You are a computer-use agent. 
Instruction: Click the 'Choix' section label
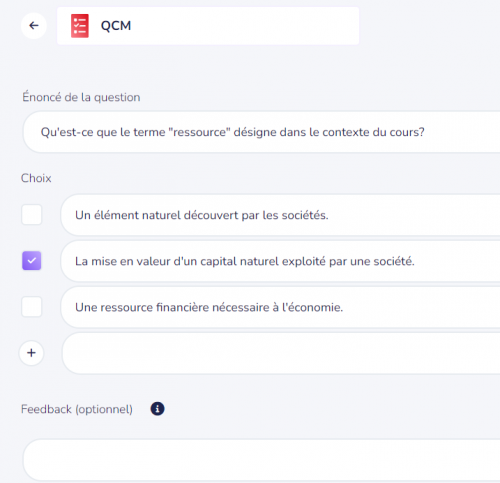pos(36,178)
